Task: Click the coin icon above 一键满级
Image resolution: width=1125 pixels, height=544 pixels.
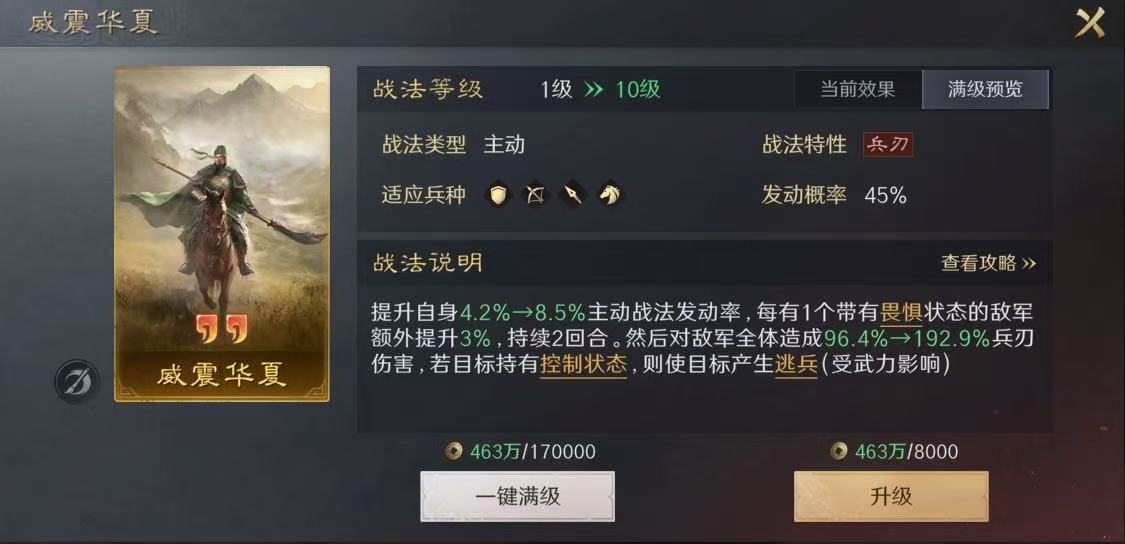Action: click(453, 451)
